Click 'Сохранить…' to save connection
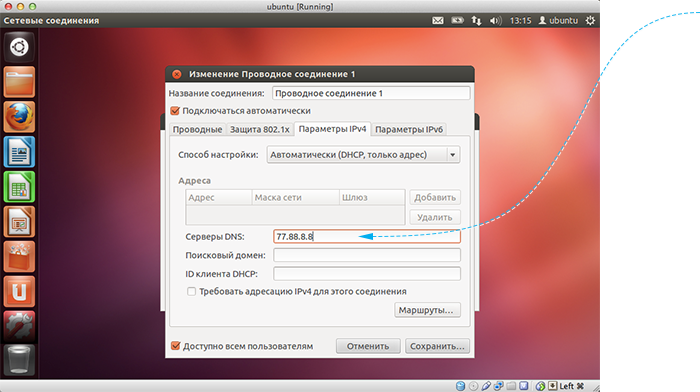Screen dimensions: 700x392 tap(437, 346)
